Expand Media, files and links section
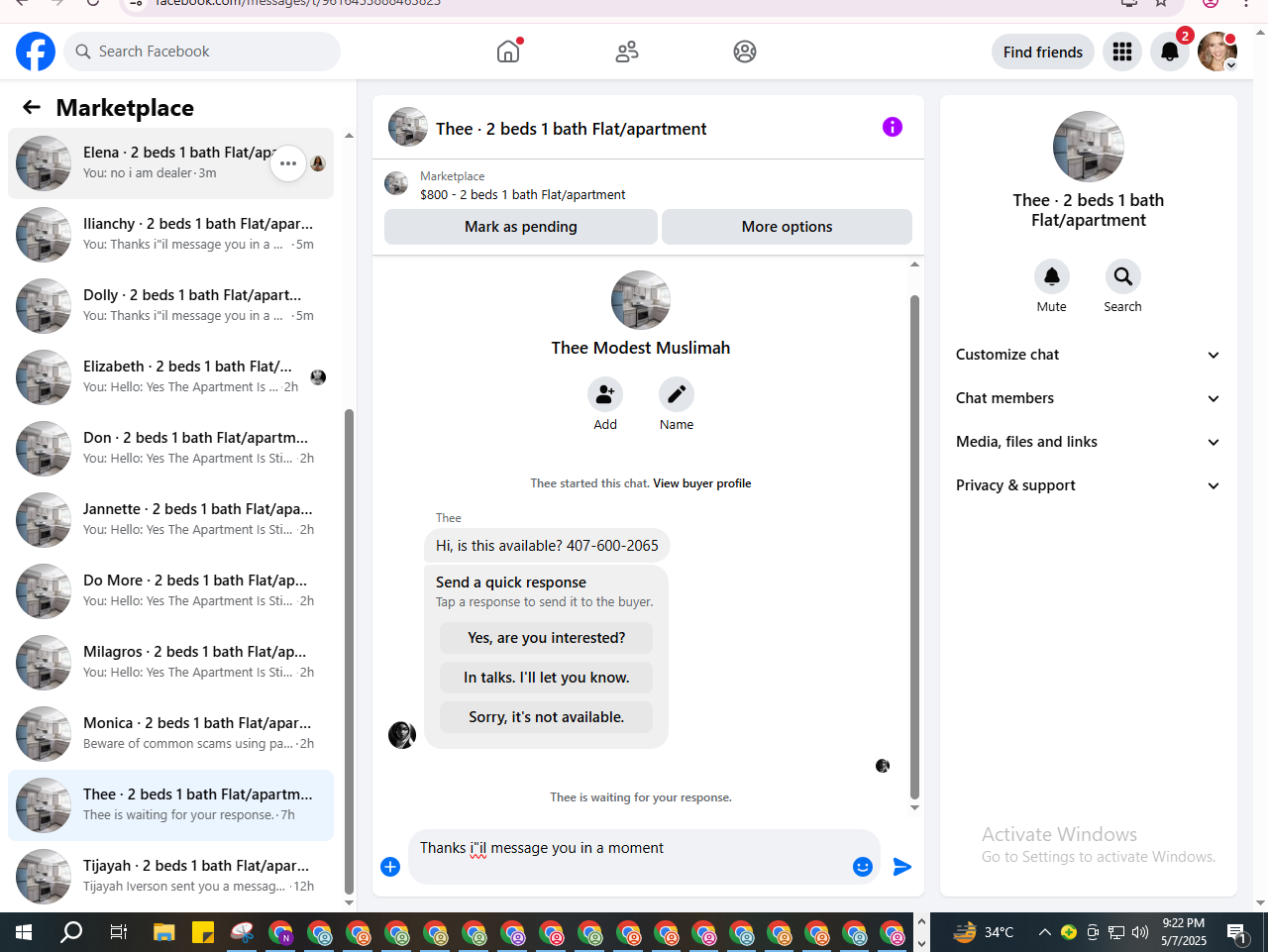The width and height of the screenshot is (1268, 952). tap(1088, 442)
